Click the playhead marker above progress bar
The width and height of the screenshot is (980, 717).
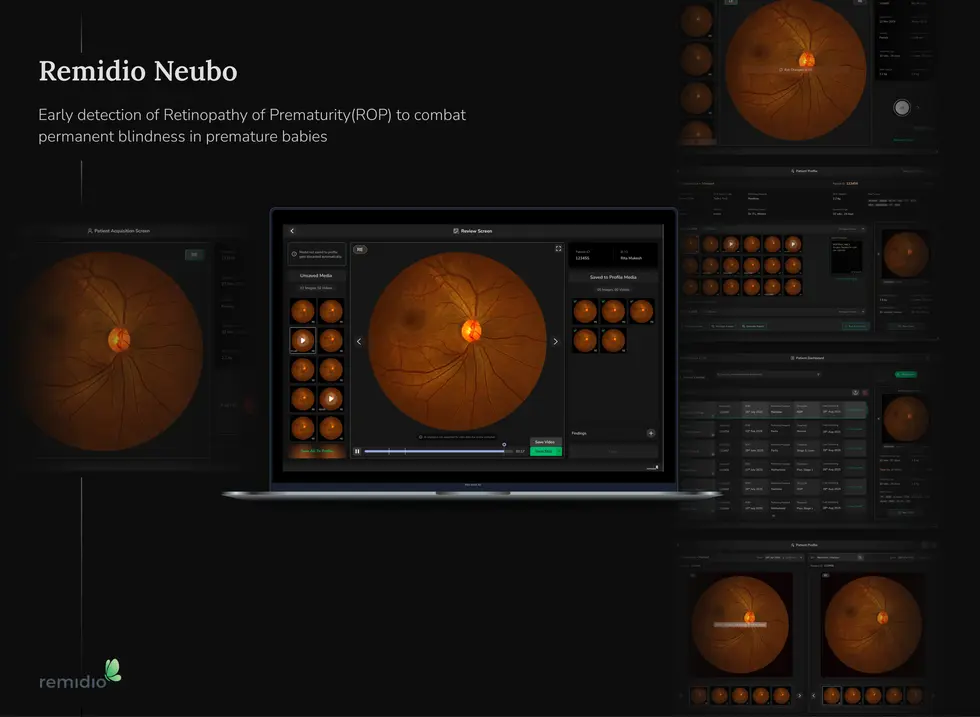(504, 444)
